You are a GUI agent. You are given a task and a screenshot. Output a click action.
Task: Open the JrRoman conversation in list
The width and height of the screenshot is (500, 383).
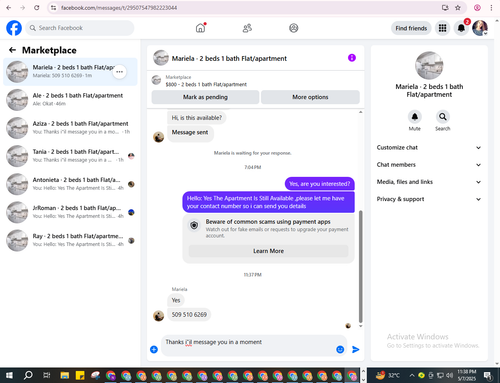pos(70,212)
